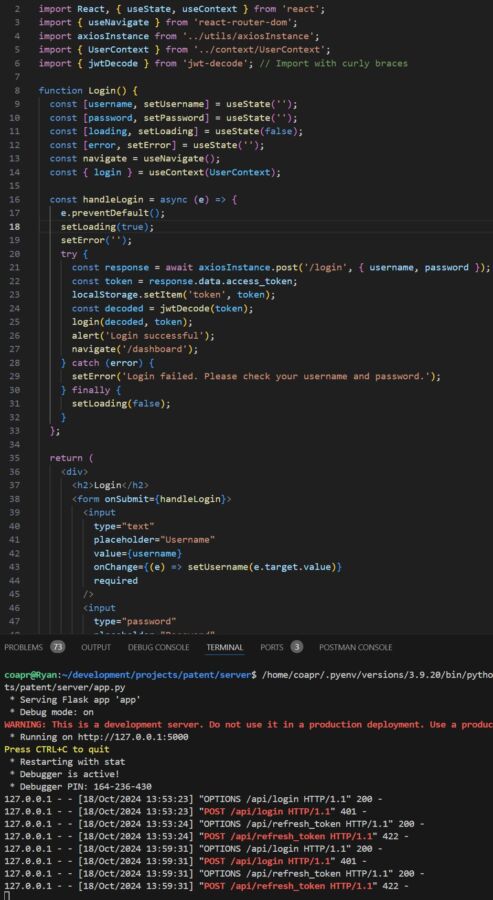Viewport: 493px width, 900px height.
Task: Open the DEBUG CONSOLE tab
Action: (x=158, y=647)
